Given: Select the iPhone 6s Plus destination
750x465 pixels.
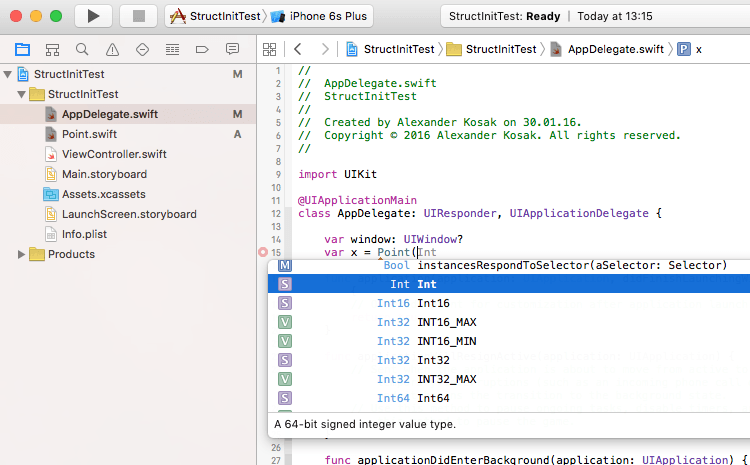Looking at the screenshot, I should (x=327, y=16).
